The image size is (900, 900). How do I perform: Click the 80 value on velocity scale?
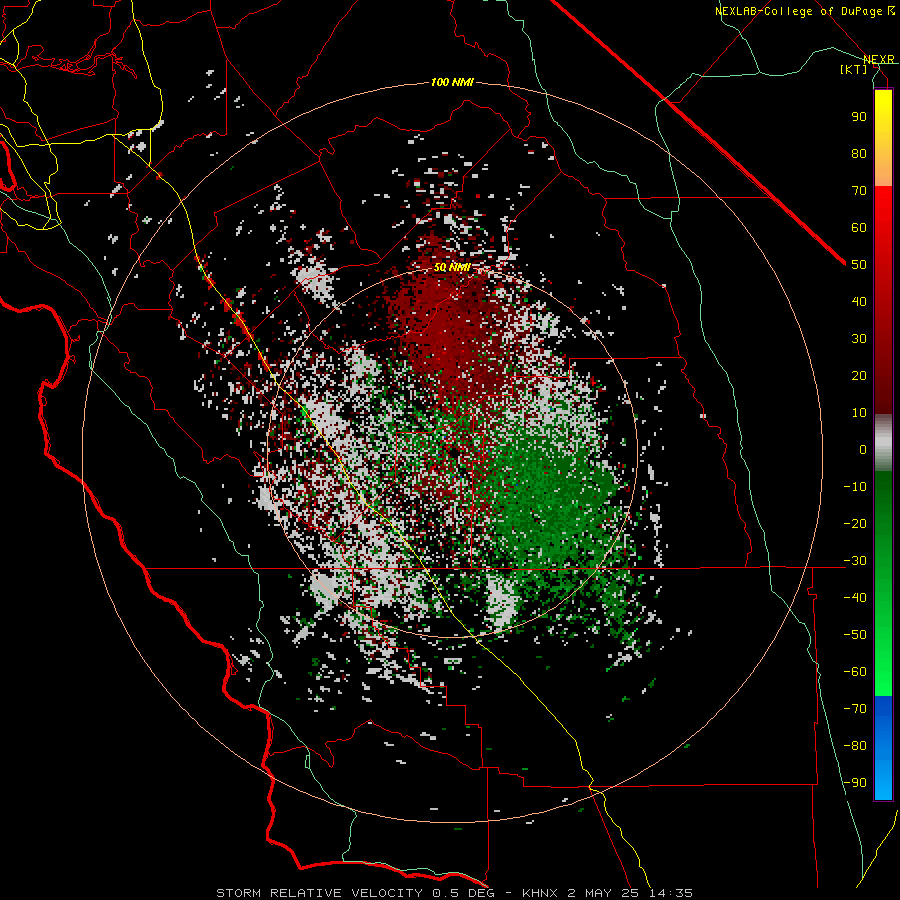(859, 154)
